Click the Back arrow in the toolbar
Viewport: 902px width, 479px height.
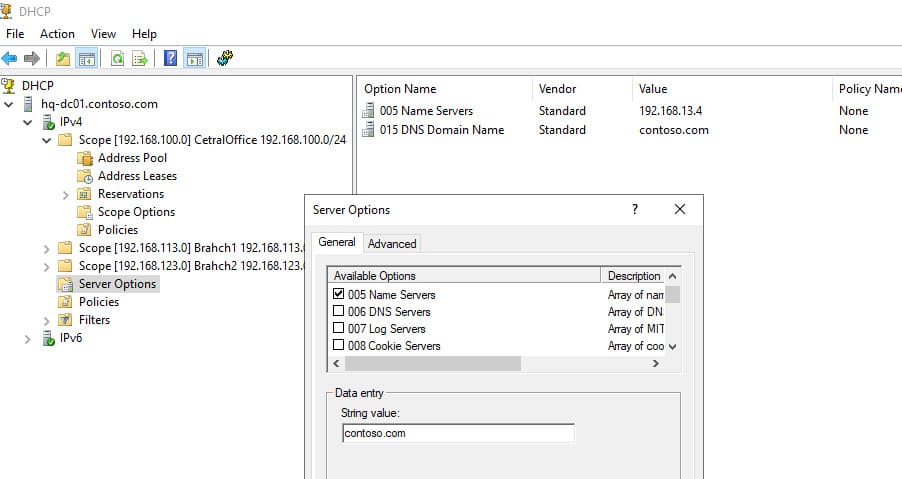[x=10, y=59]
